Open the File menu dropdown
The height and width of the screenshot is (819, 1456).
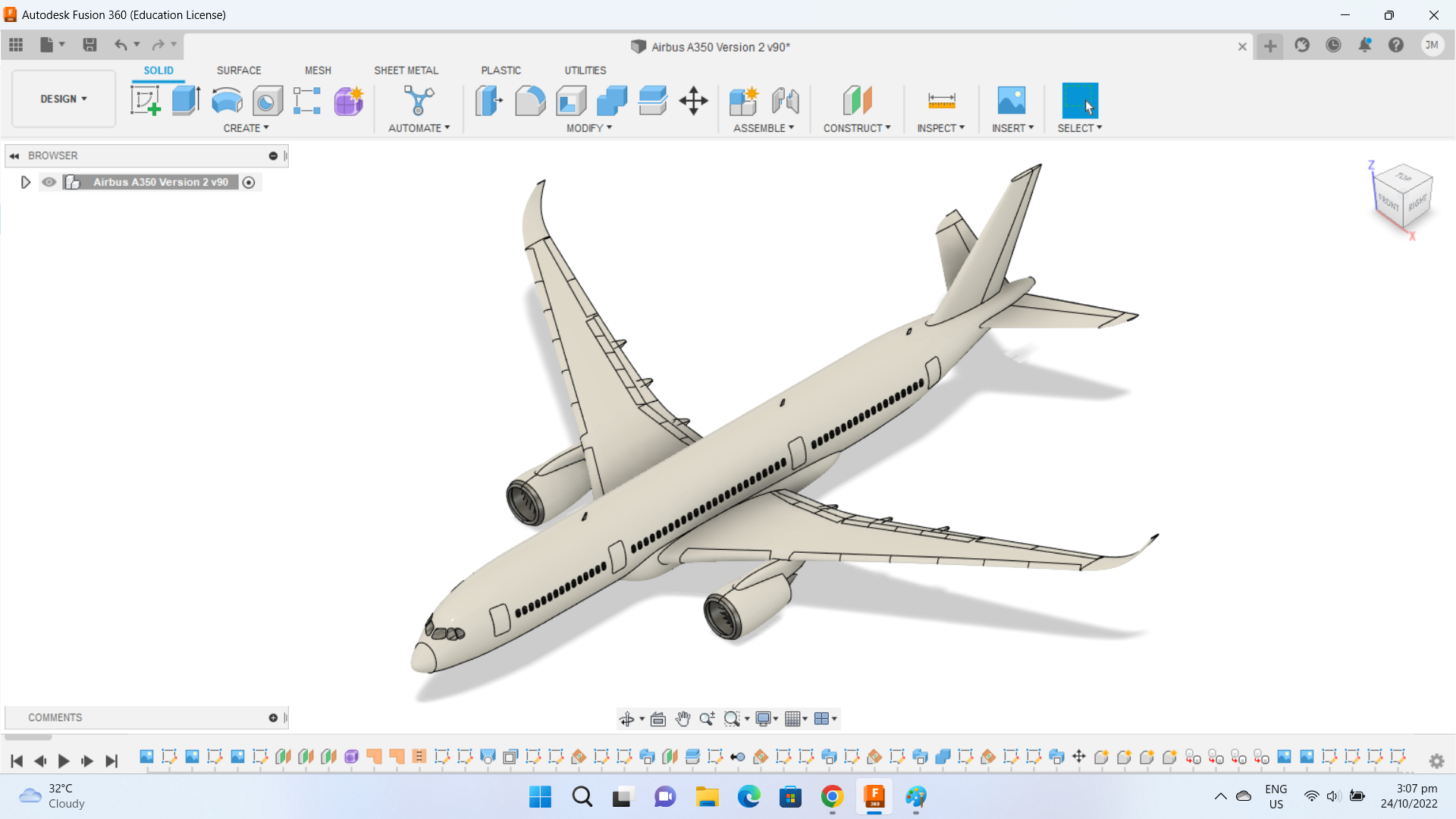point(52,45)
